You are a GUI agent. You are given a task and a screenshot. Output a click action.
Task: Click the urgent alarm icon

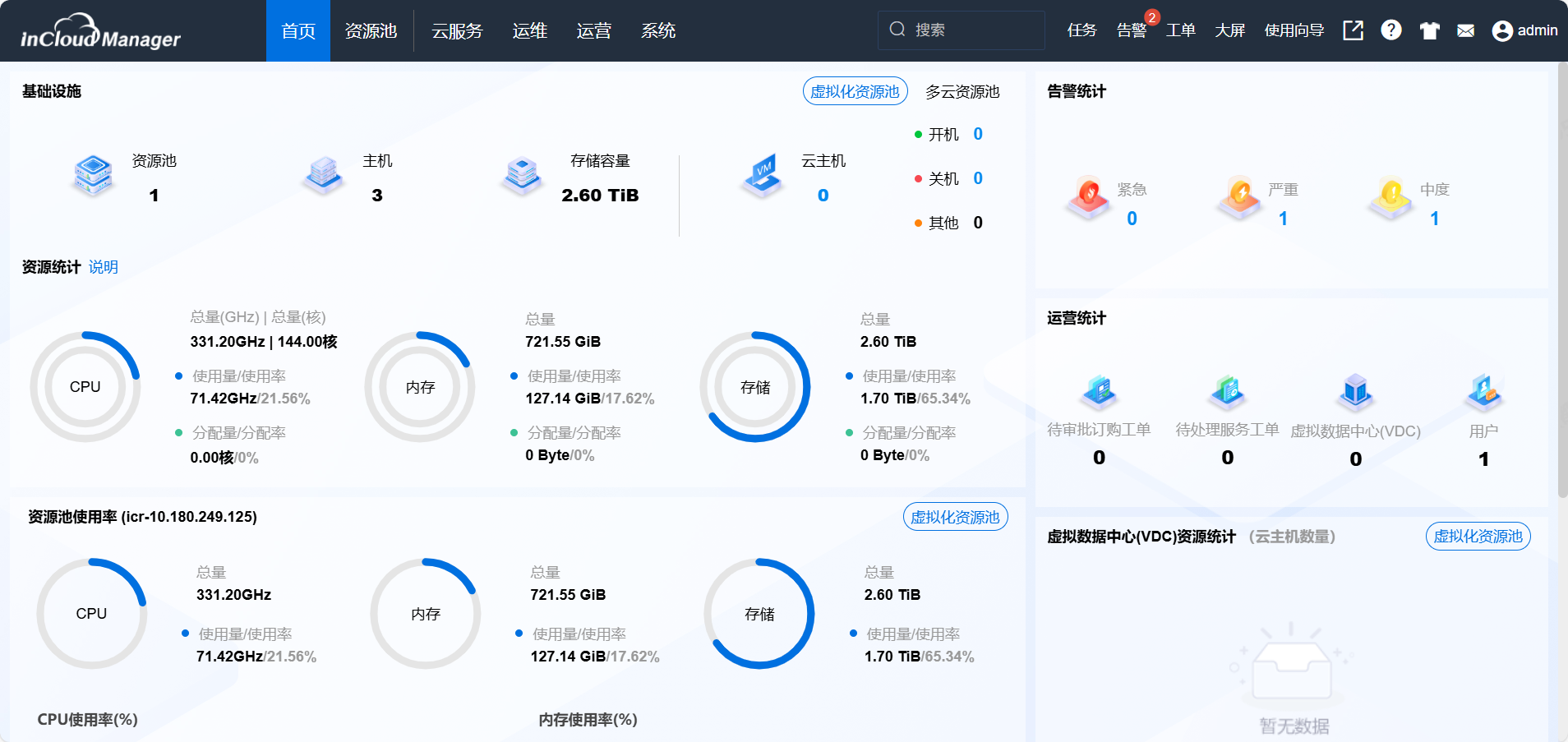tap(1089, 198)
